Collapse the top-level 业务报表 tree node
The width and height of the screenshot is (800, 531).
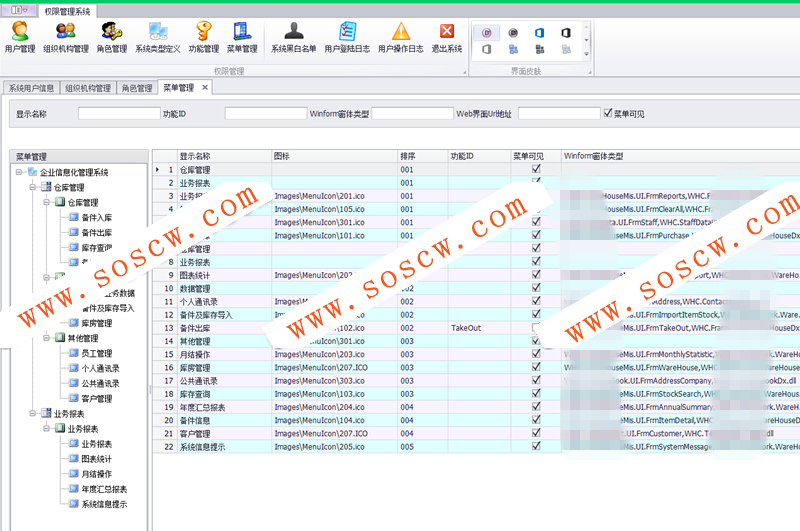point(33,413)
